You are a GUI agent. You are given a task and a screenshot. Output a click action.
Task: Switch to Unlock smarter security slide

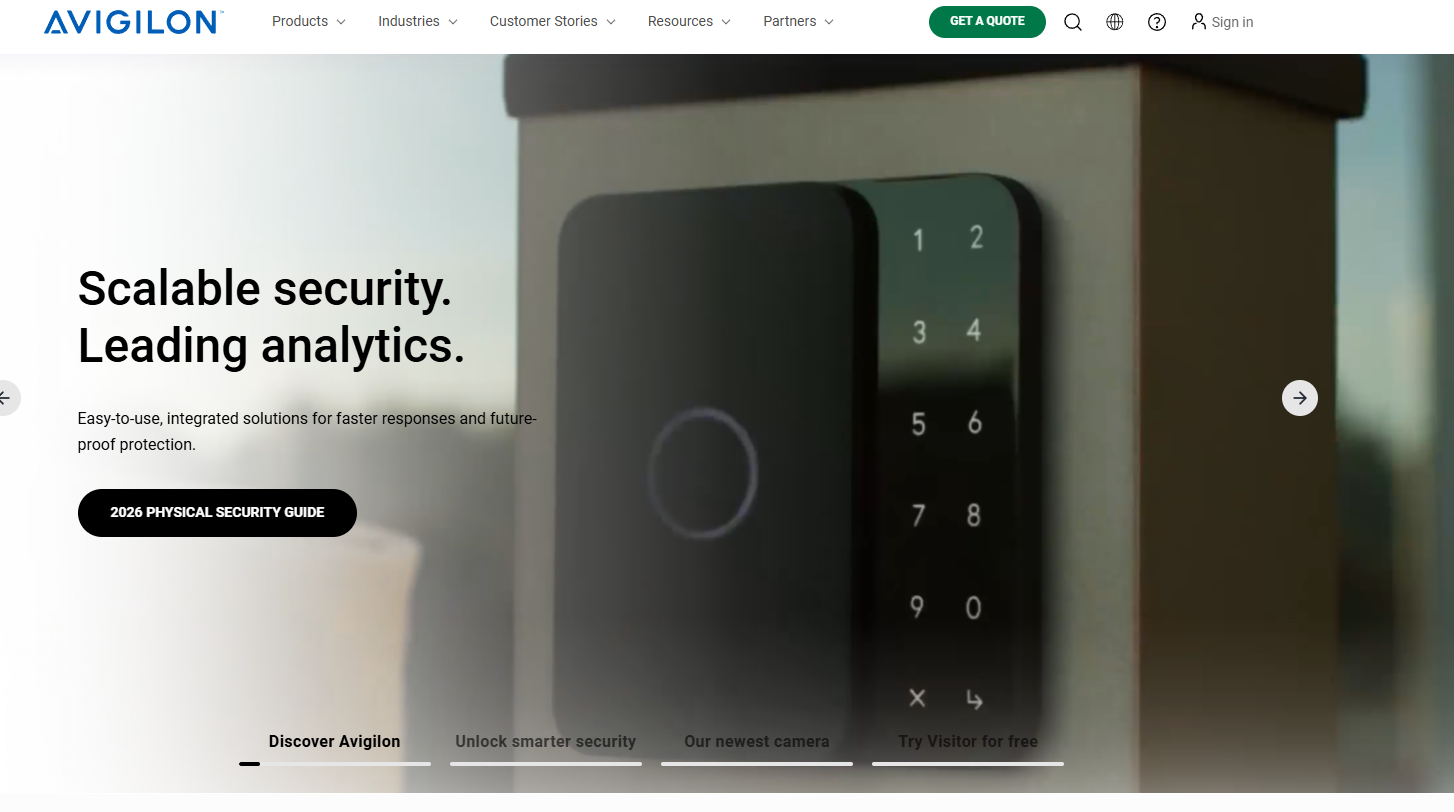pyautogui.click(x=546, y=742)
